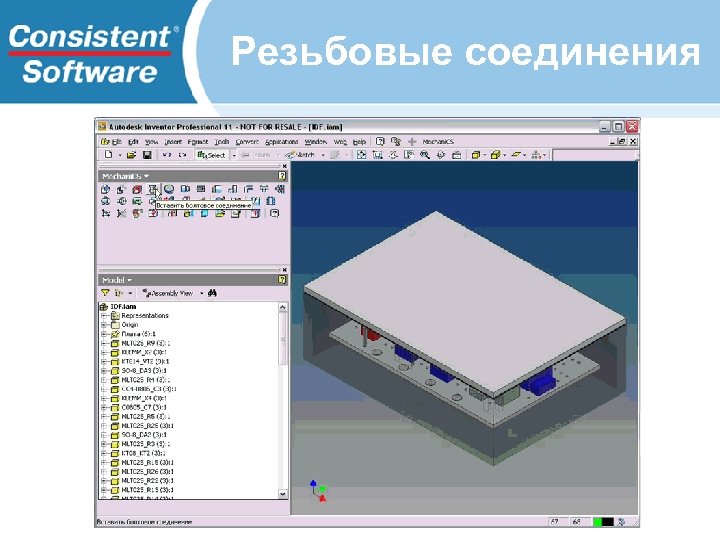Open the Assembly View dropdown
Screen dimensions: 720x540
[201, 293]
